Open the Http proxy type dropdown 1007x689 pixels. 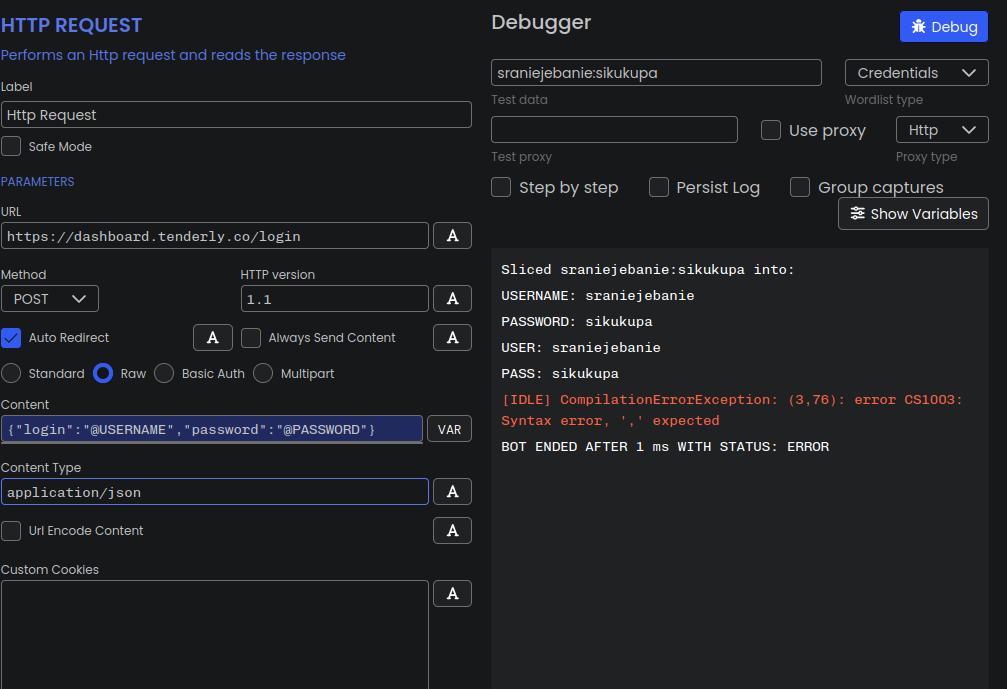click(942, 130)
